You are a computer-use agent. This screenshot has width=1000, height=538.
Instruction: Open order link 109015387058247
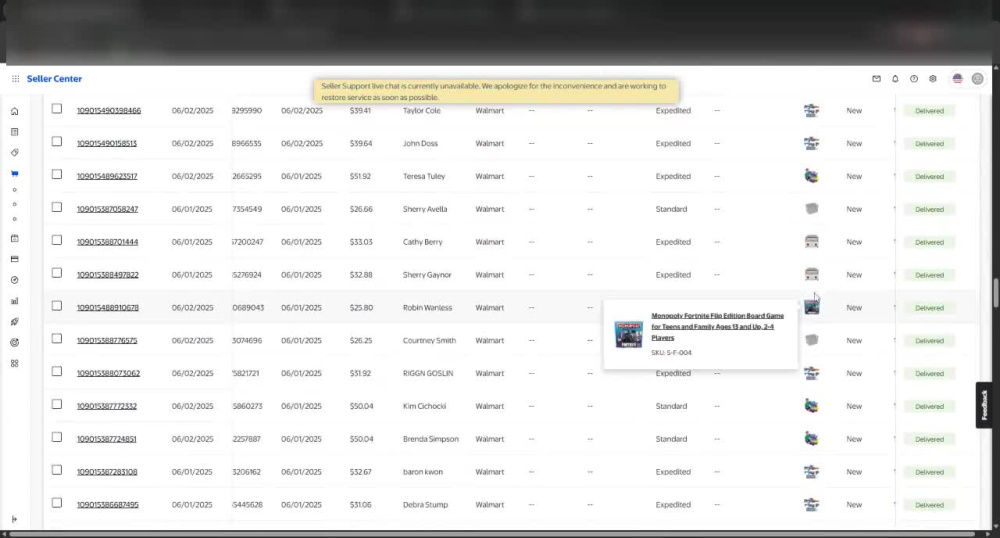pyautogui.click(x=107, y=209)
